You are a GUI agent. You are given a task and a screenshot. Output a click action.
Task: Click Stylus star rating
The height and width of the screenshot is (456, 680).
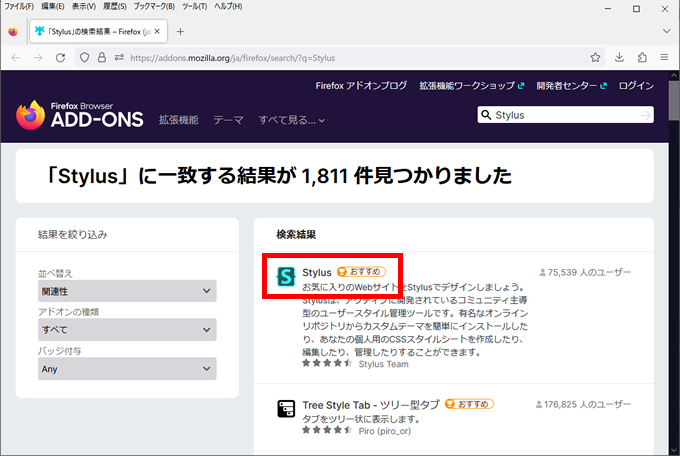(x=327, y=363)
